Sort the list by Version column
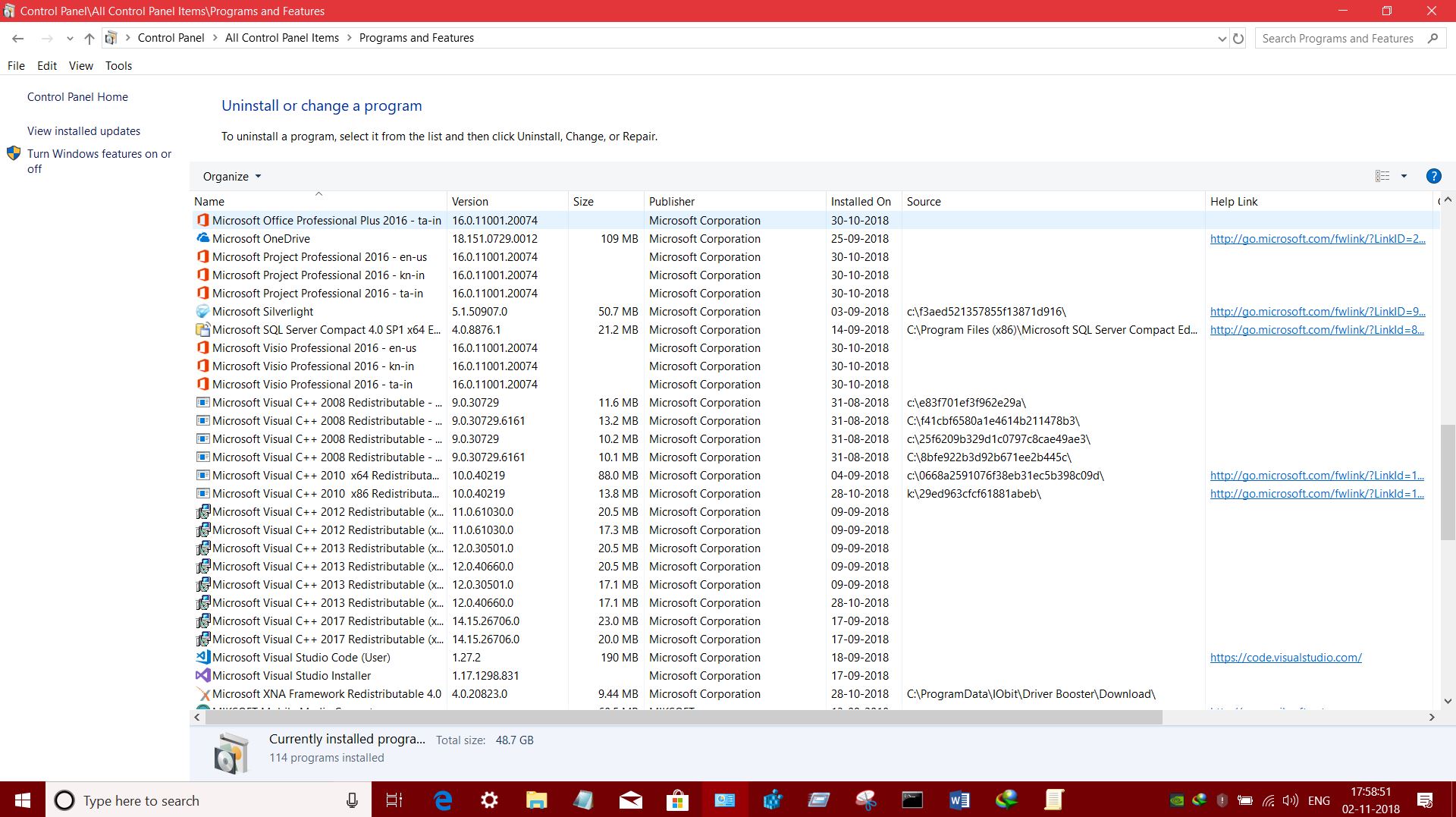Image resolution: width=1456 pixels, height=817 pixels. pos(507,201)
